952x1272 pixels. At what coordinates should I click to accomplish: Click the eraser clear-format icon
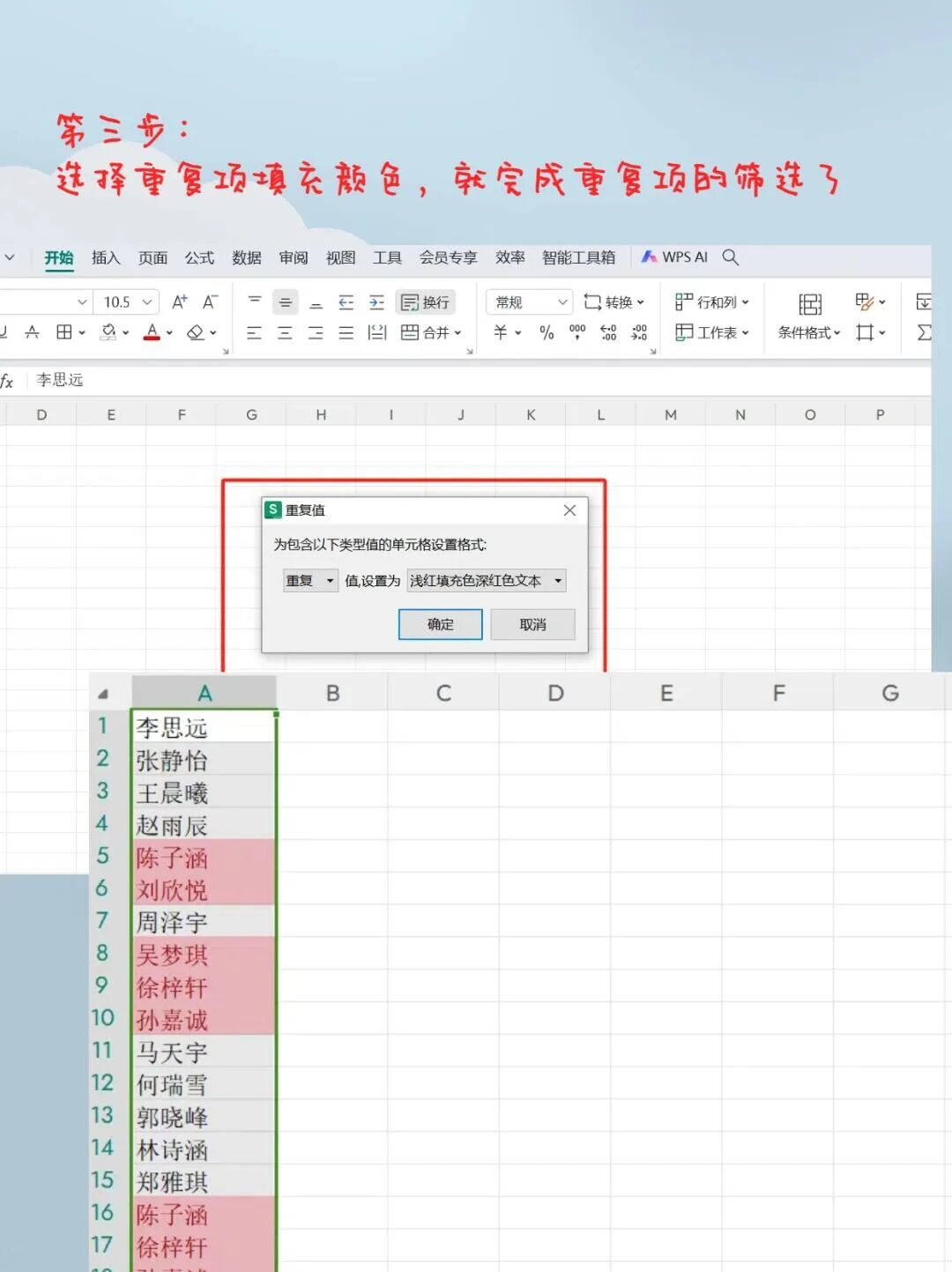pos(197,332)
